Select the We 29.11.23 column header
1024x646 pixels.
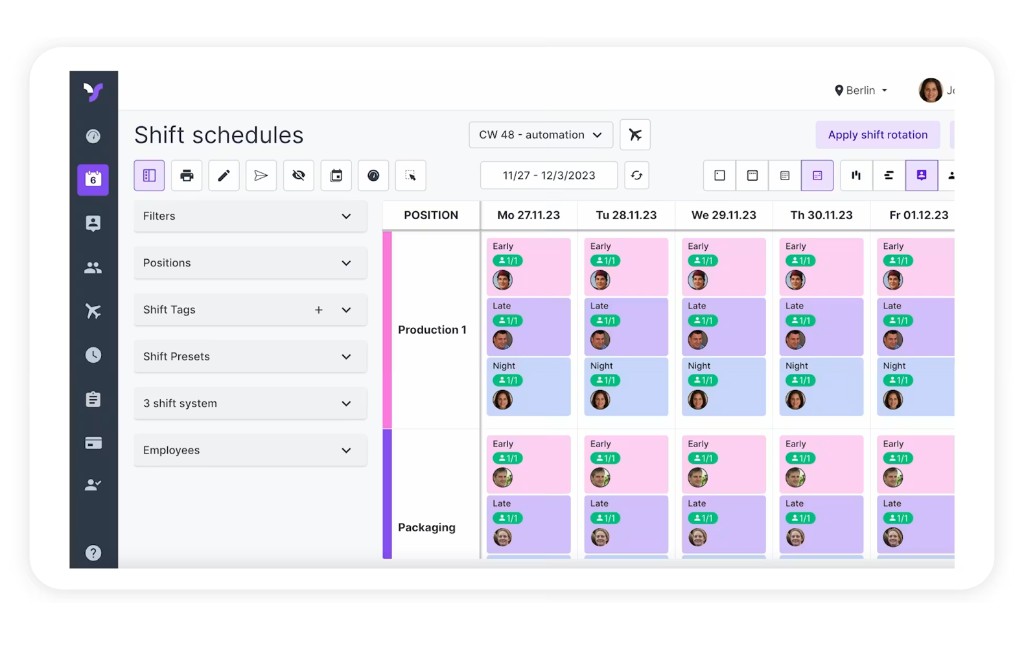tap(724, 215)
